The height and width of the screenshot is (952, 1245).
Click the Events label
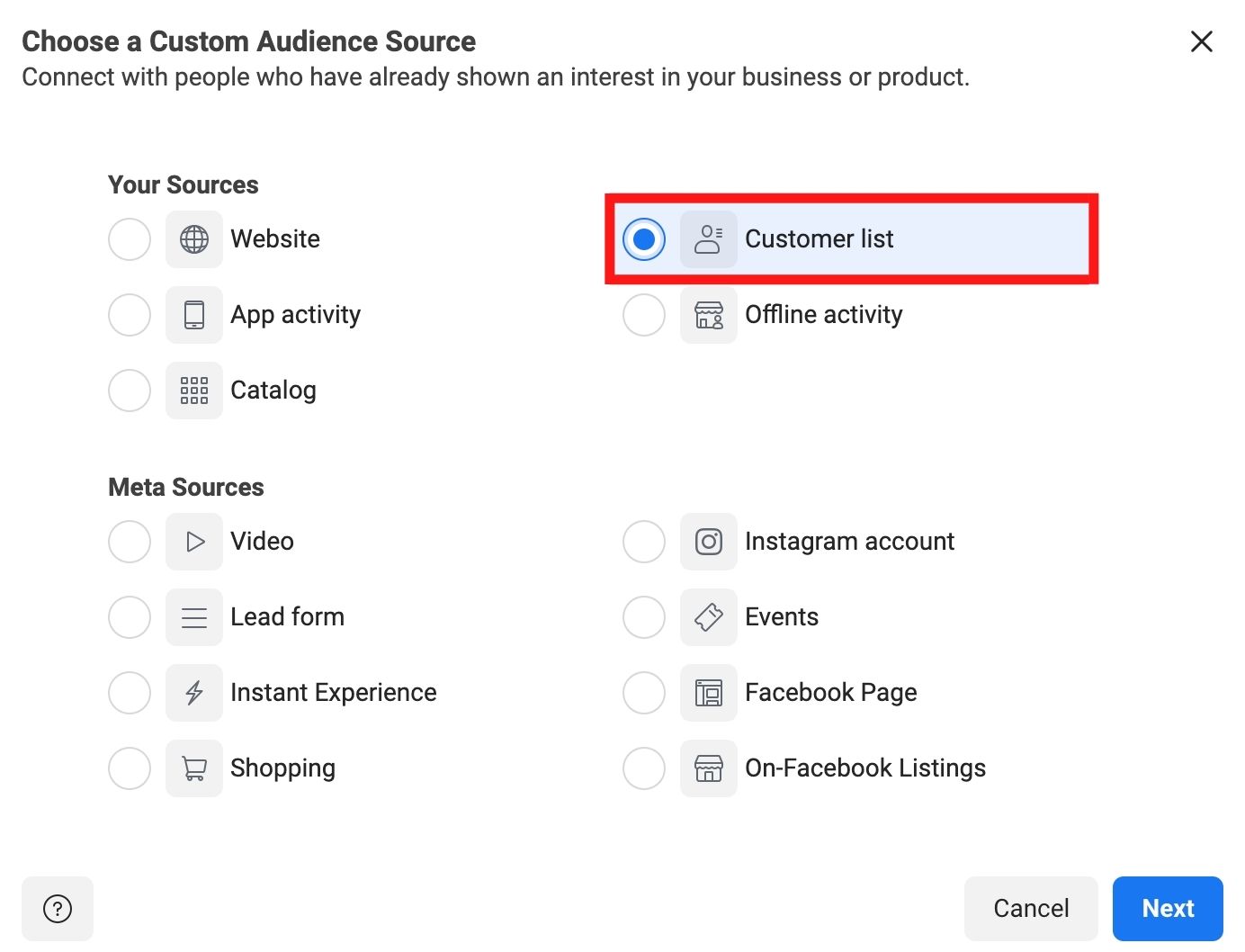click(x=782, y=617)
